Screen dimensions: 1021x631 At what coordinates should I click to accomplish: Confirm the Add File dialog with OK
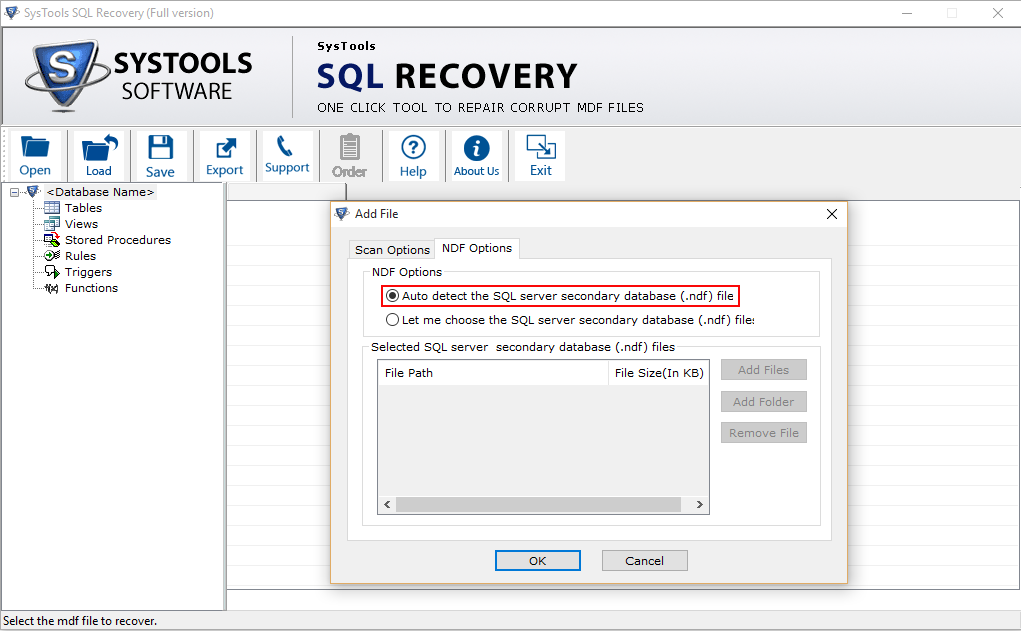[x=538, y=561]
